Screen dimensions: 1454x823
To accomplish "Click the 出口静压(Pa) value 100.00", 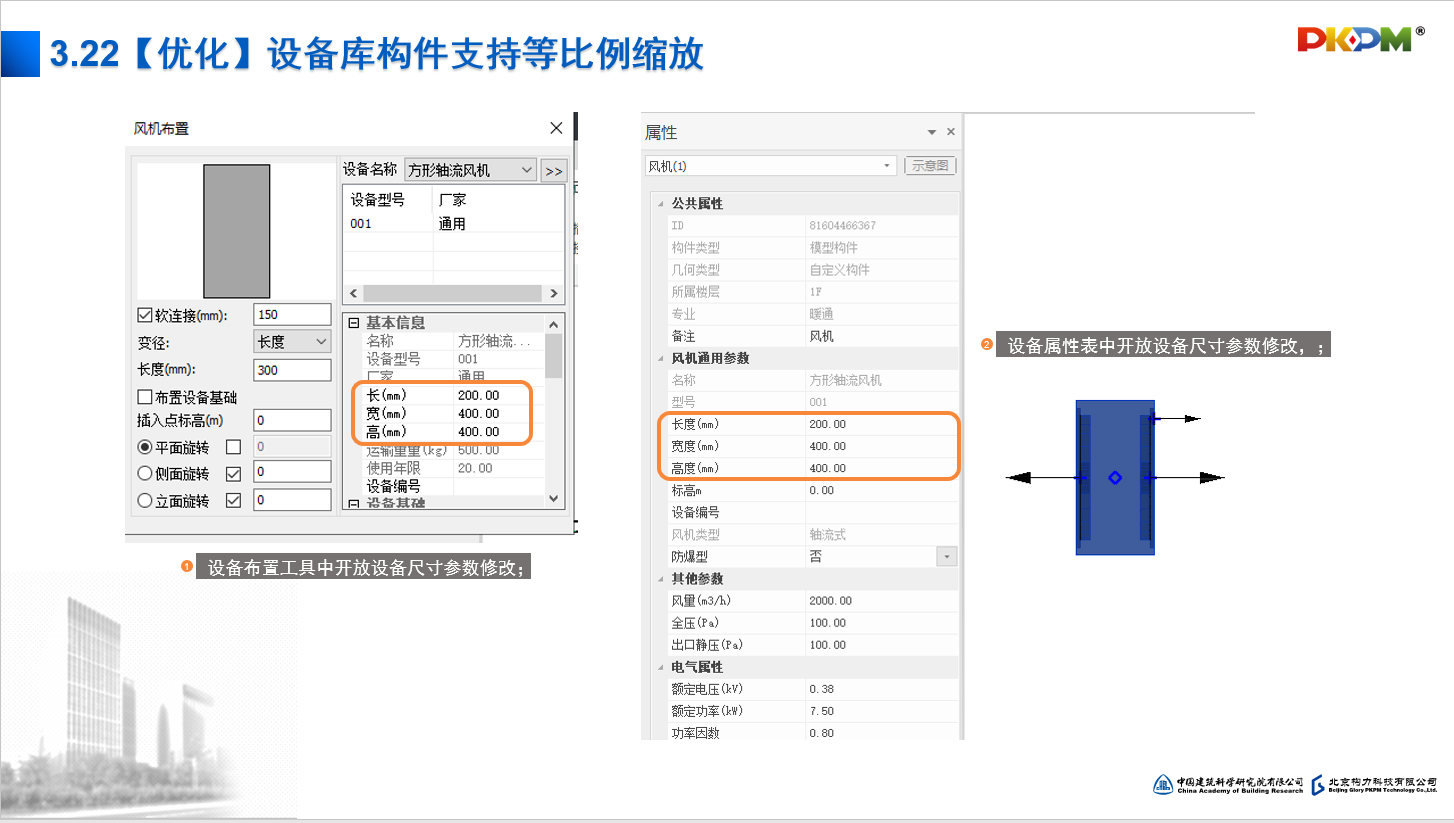I will (882, 645).
